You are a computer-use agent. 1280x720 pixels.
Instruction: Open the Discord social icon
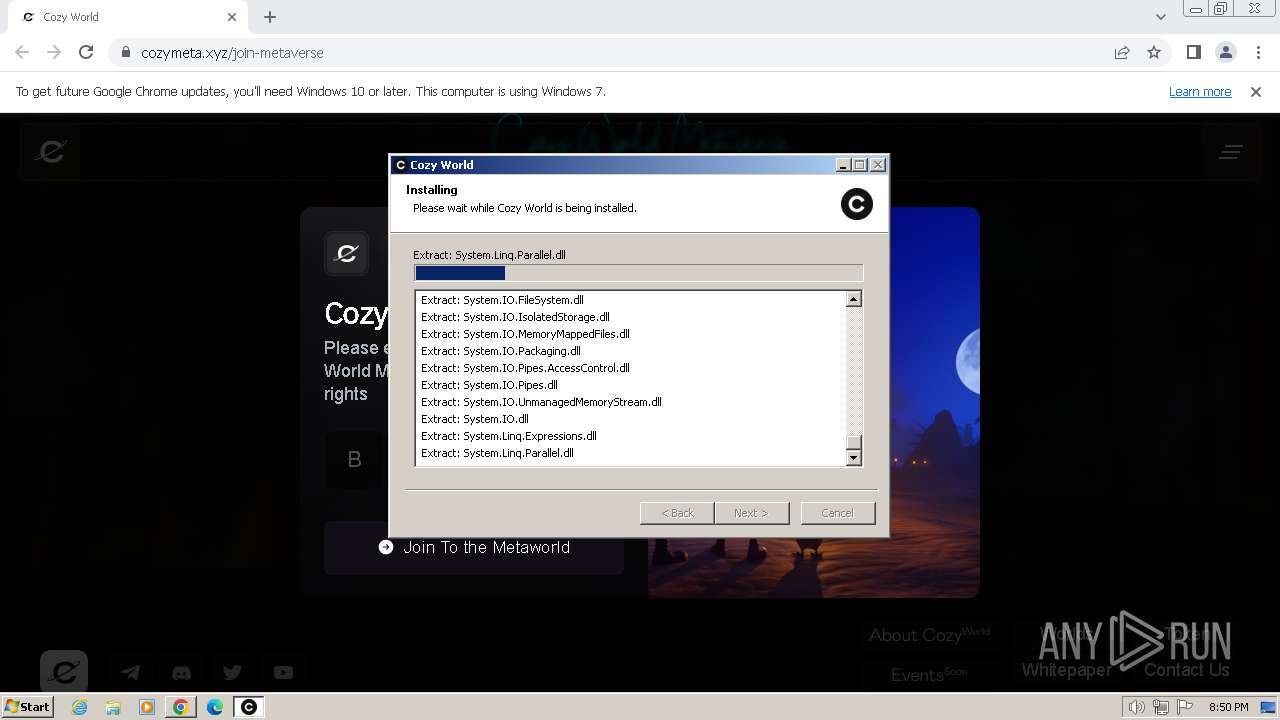click(181, 673)
